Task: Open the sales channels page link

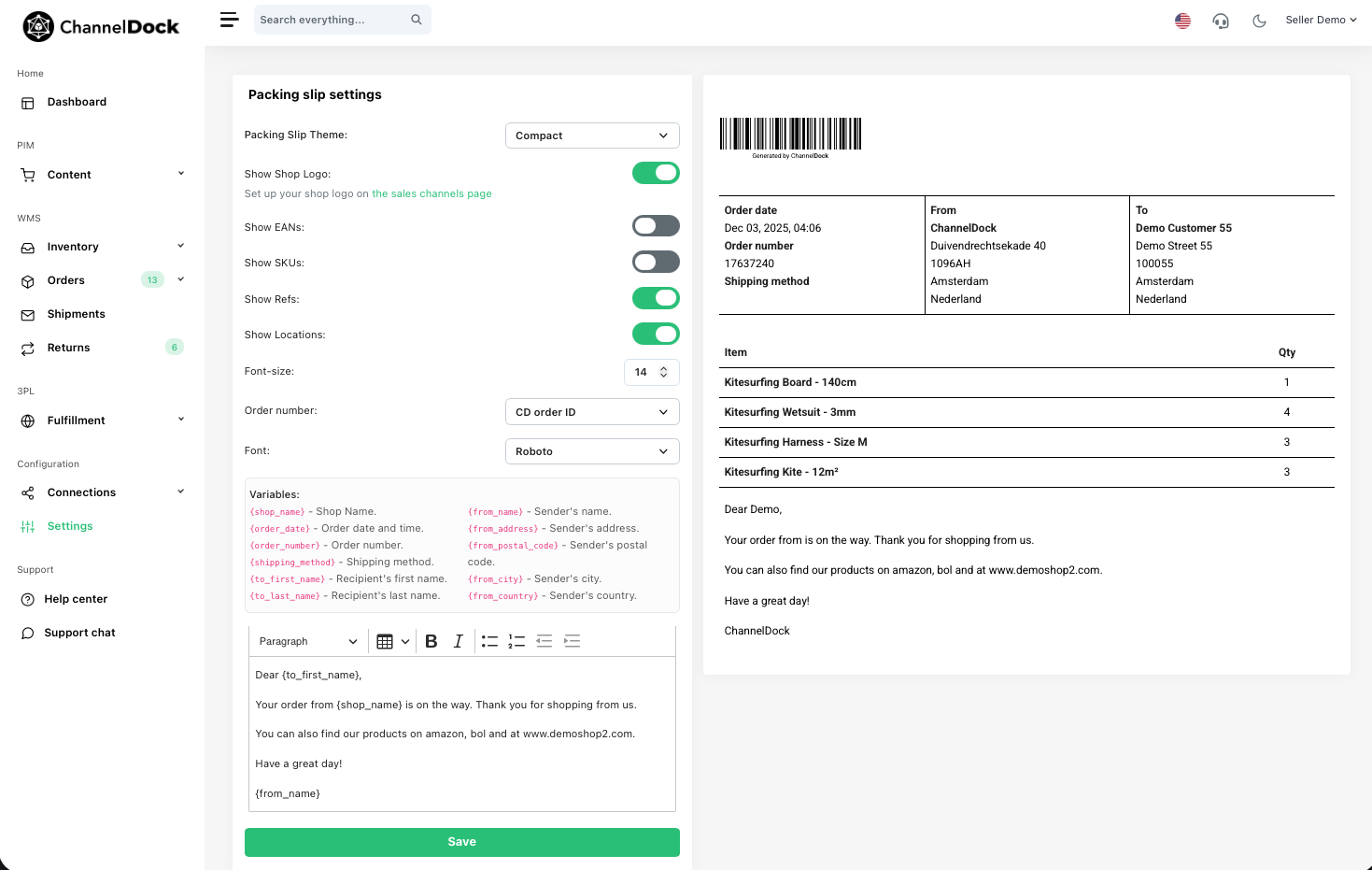Action: point(431,194)
